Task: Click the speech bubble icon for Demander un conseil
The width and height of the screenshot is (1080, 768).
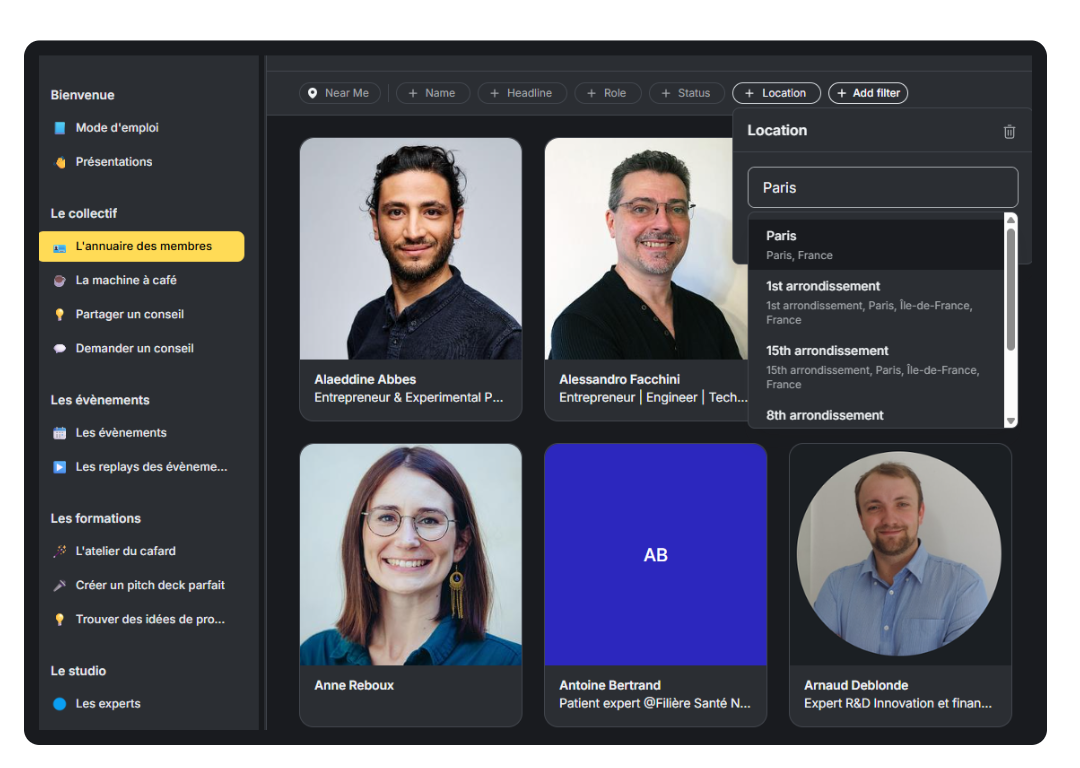Action: click(x=60, y=349)
